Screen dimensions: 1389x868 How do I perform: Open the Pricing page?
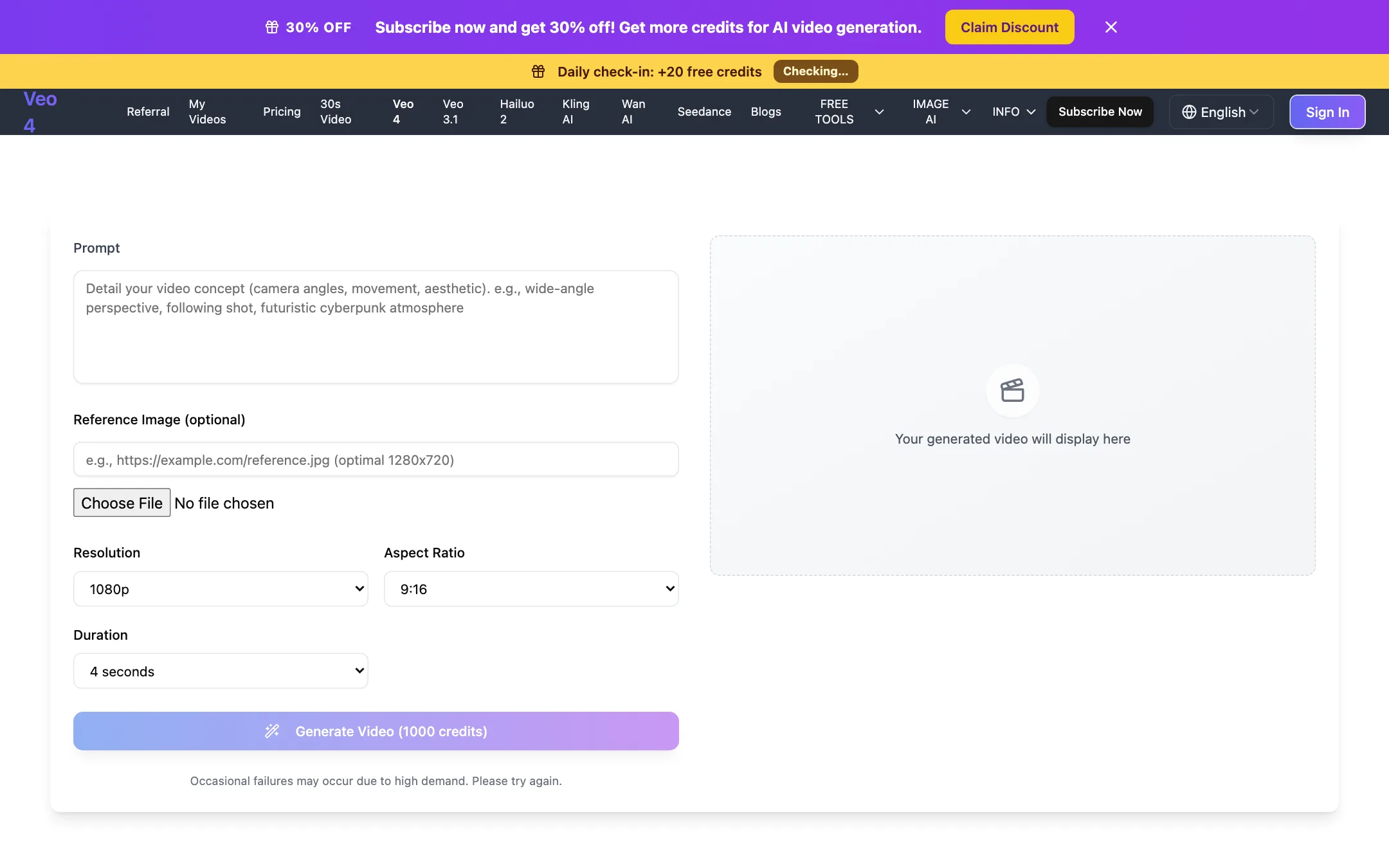pyautogui.click(x=282, y=112)
